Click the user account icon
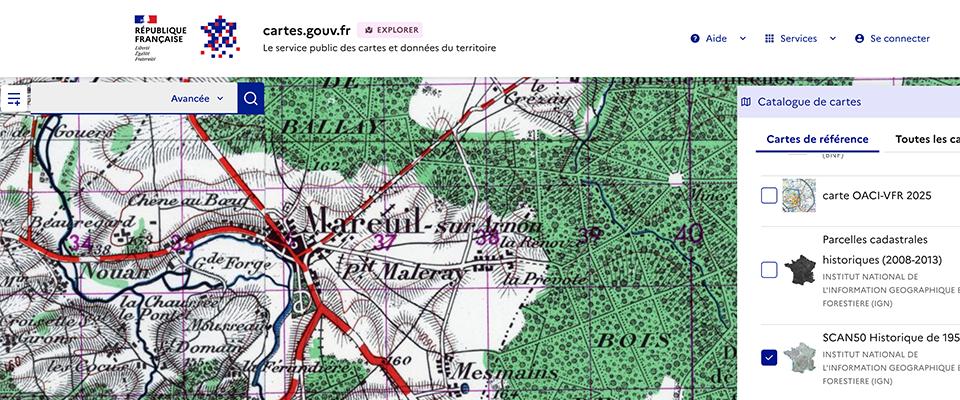This screenshot has height=400, width=960. coord(859,39)
